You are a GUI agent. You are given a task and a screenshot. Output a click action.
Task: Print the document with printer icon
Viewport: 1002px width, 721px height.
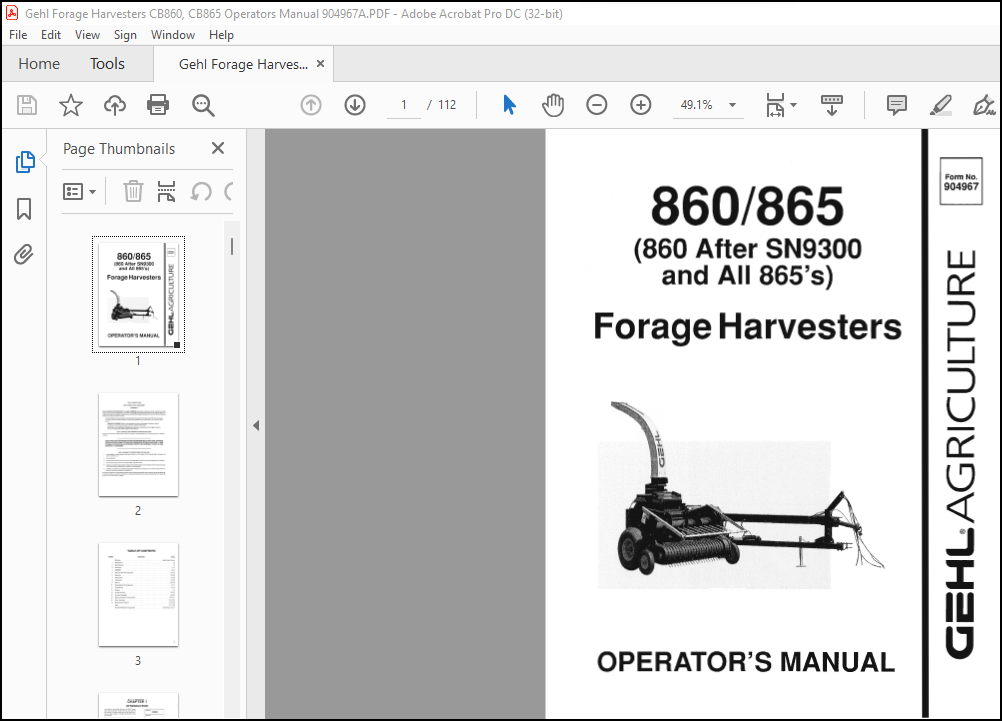(158, 105)
